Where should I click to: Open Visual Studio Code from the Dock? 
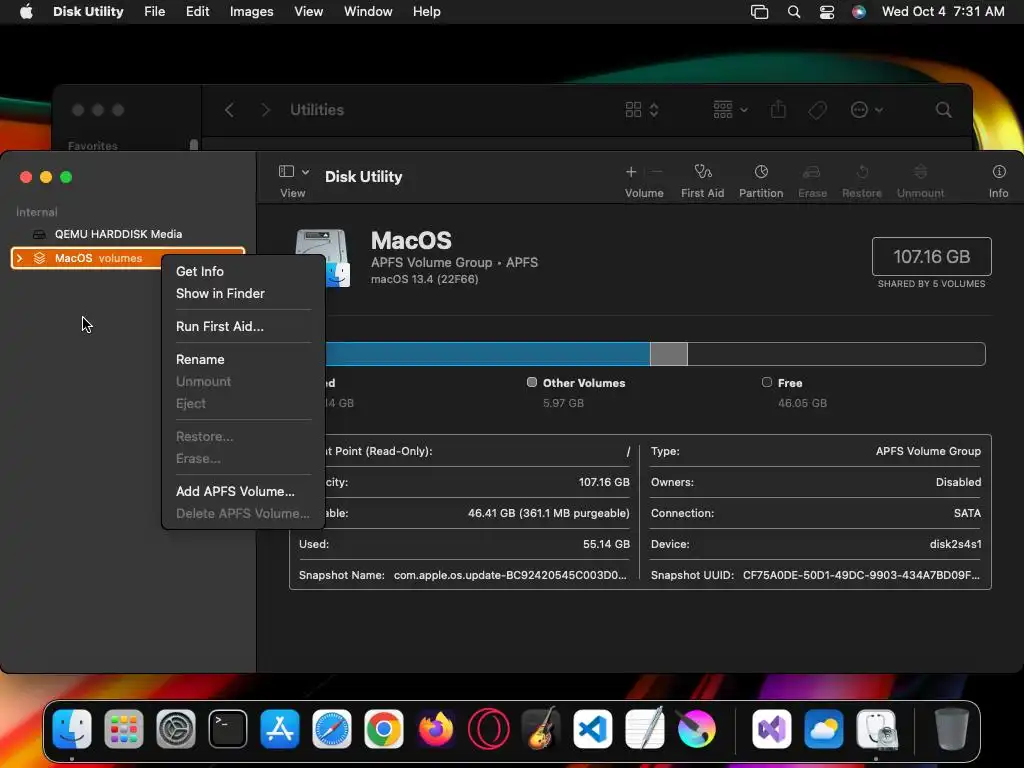592,728
